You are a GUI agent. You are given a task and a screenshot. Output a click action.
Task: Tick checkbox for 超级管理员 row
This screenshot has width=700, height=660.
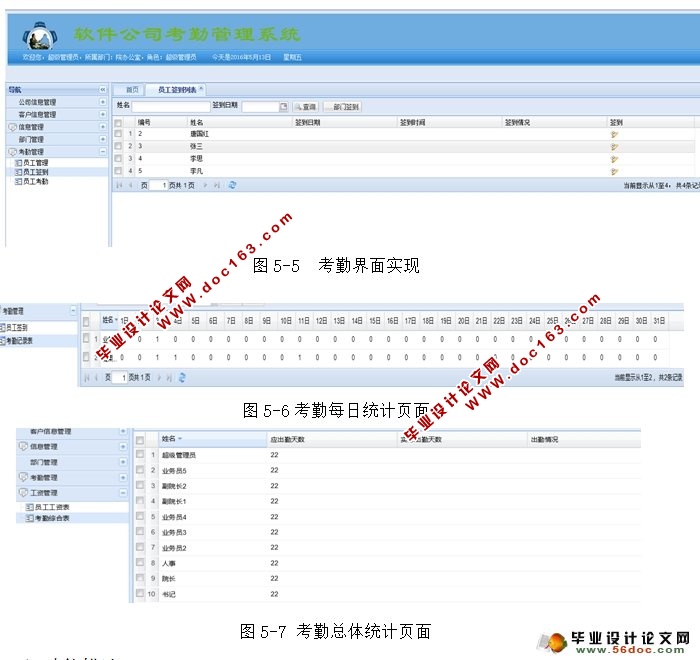[x=140, y=454]
